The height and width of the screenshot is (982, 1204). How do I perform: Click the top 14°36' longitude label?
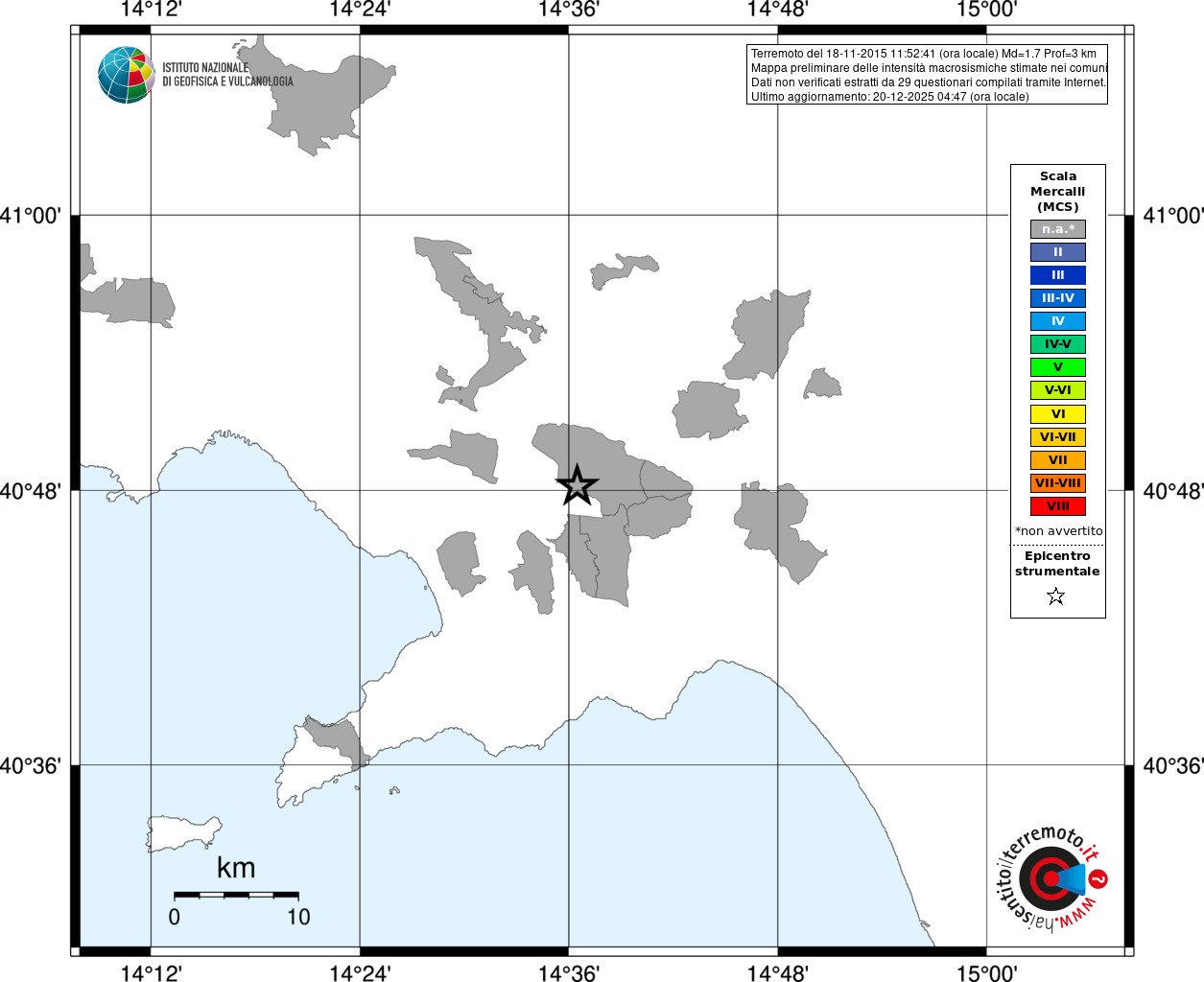click(569, 10)
